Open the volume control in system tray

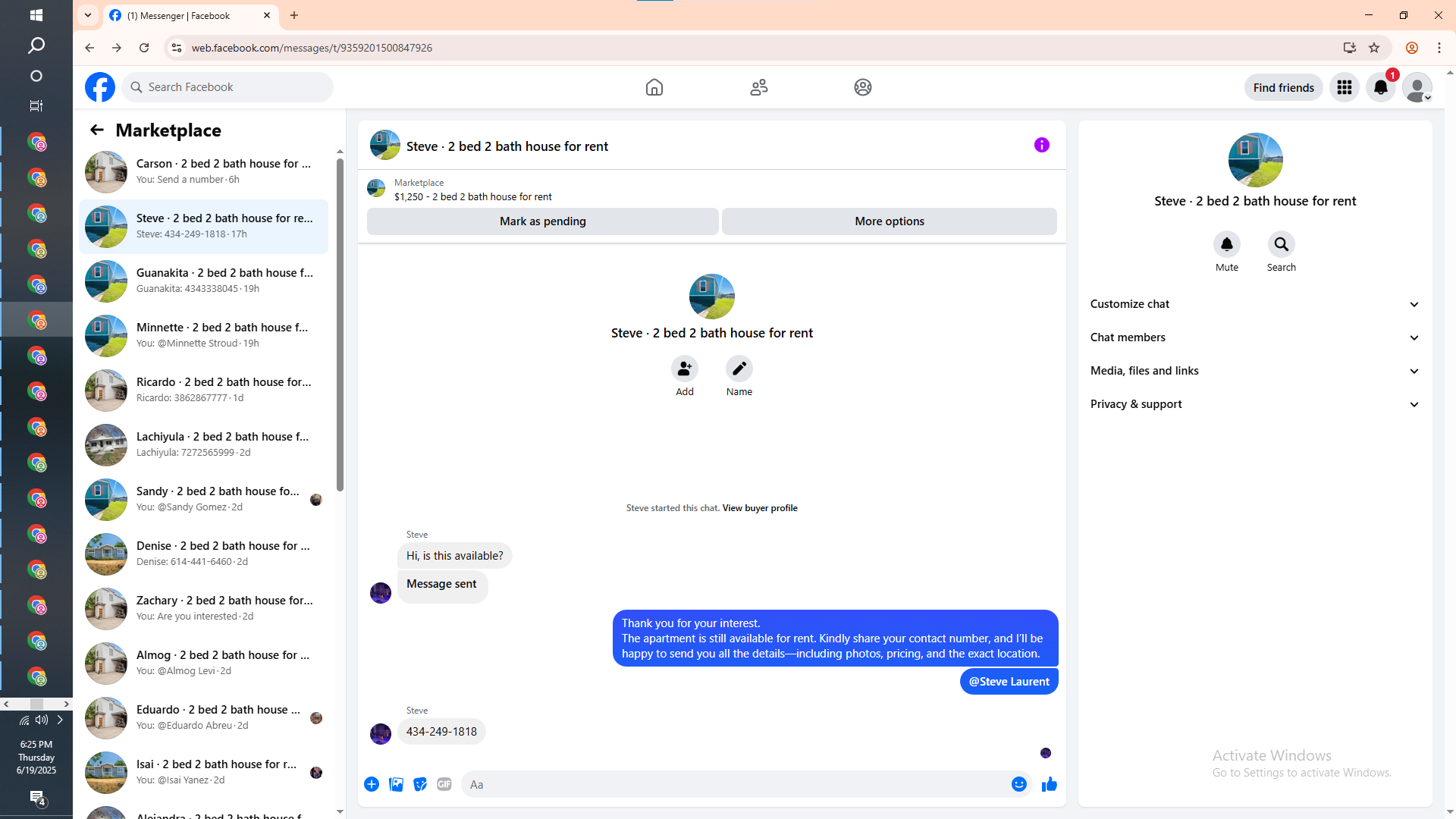[x=42, y=720]
